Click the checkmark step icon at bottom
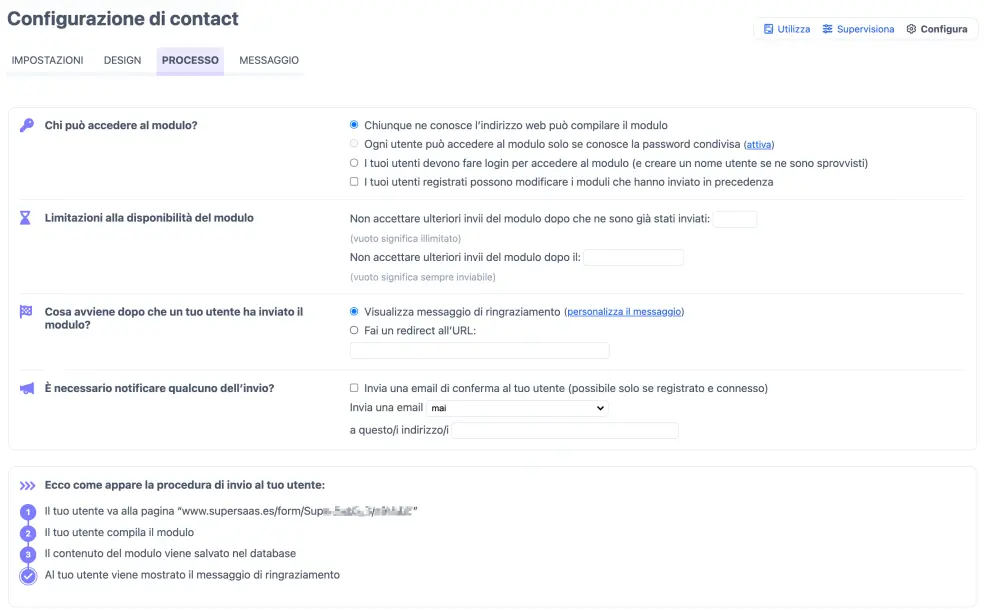 (28, 575)
